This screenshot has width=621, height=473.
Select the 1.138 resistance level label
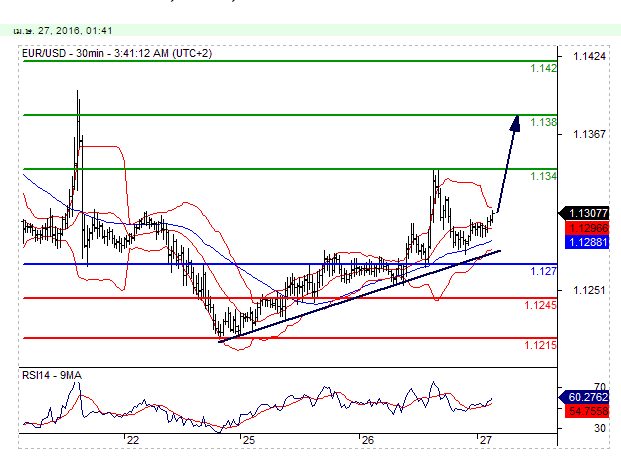point(543,122)
